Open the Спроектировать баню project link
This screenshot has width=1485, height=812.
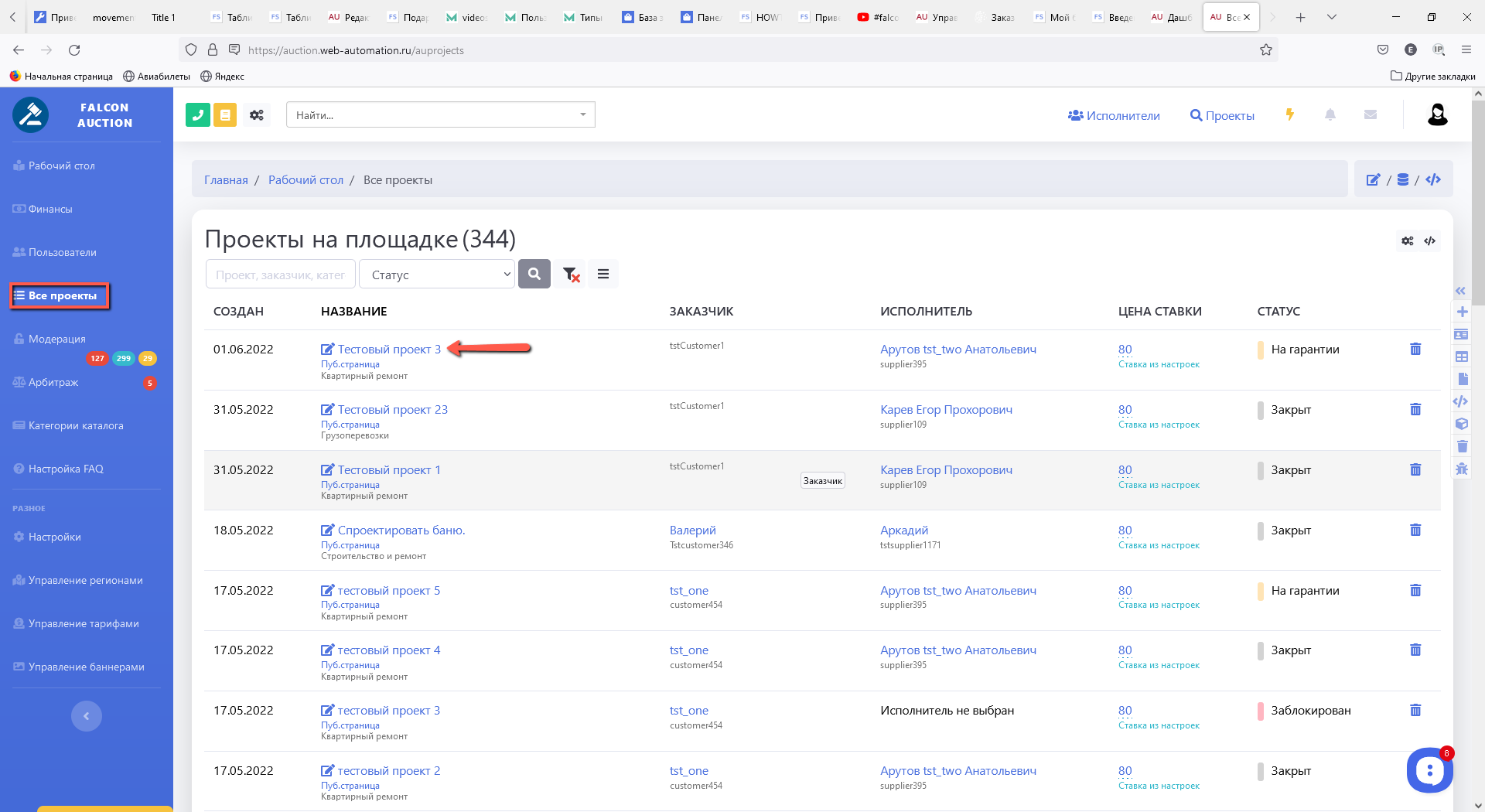click(x=401, y=531)
